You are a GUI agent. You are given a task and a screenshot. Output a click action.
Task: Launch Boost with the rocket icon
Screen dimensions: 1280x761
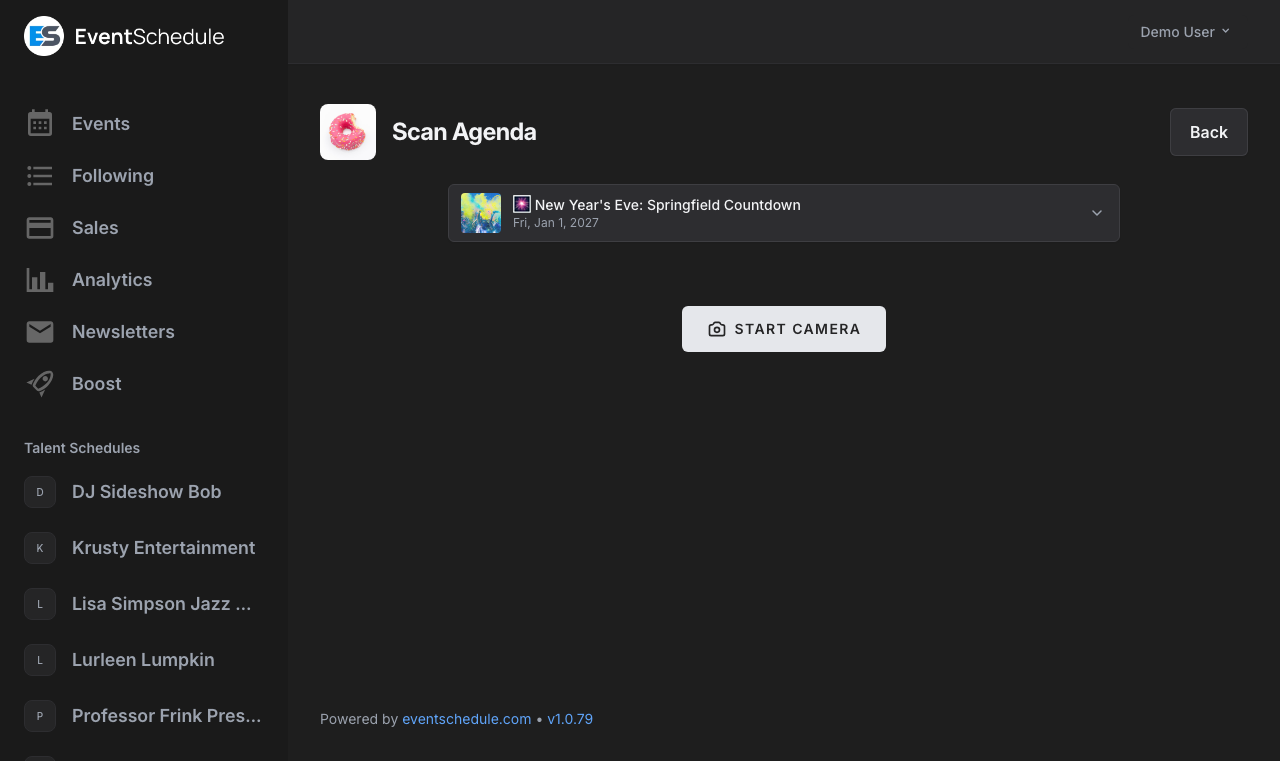[40, 384]
